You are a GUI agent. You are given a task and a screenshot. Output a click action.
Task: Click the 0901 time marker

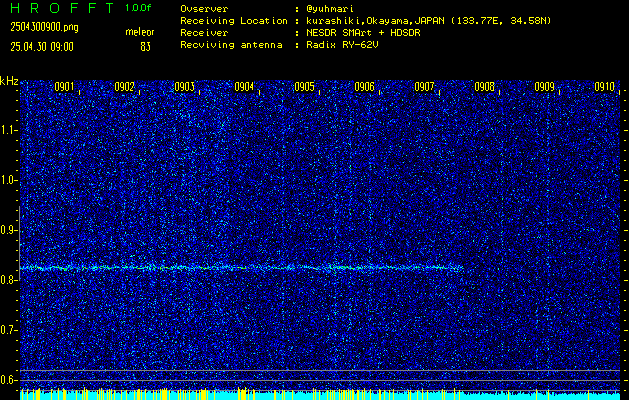64,87
